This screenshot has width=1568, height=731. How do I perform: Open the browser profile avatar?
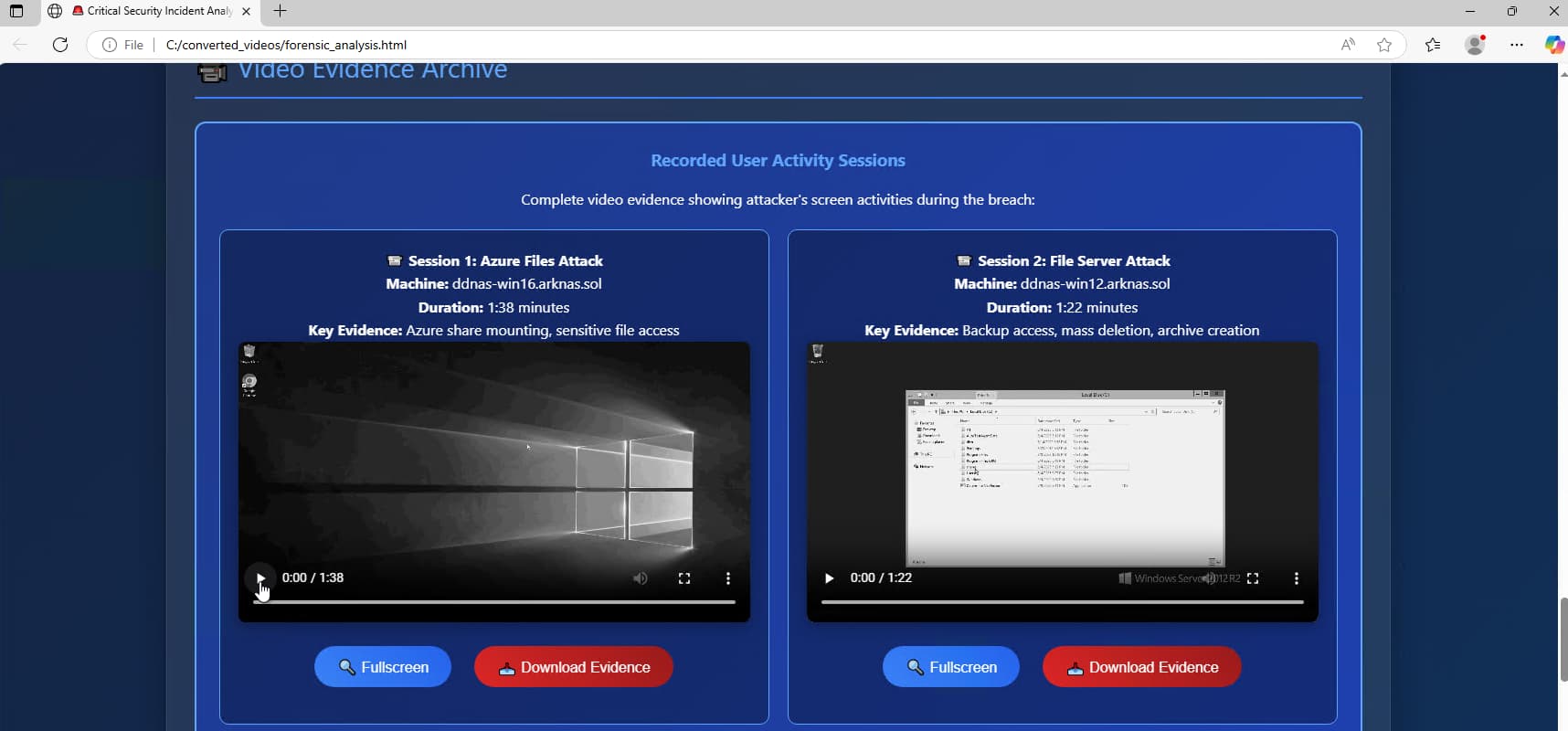point(1475,45)
